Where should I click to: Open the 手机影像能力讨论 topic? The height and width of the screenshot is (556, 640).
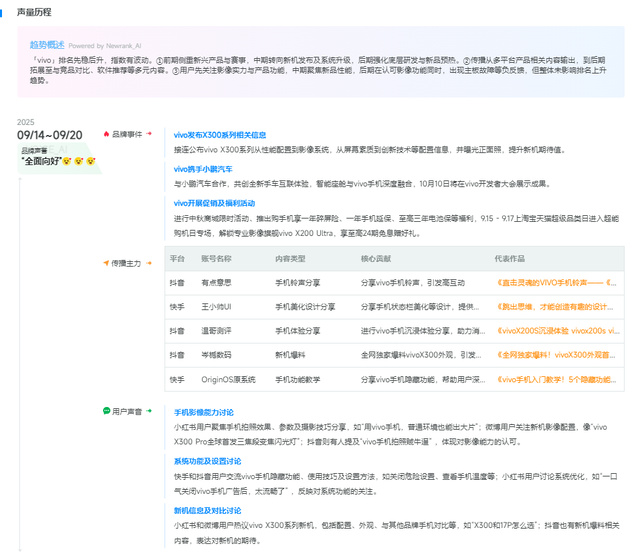pos(204,412)
